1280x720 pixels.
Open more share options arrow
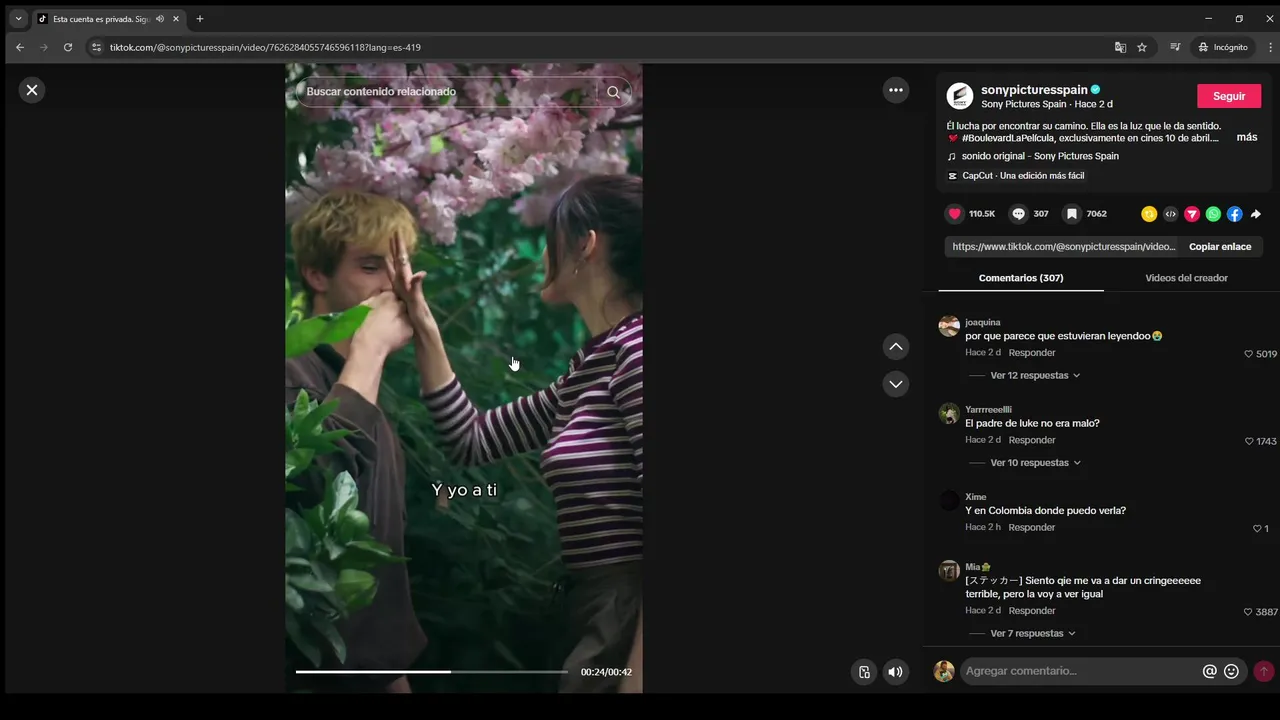coord(1256,214)
